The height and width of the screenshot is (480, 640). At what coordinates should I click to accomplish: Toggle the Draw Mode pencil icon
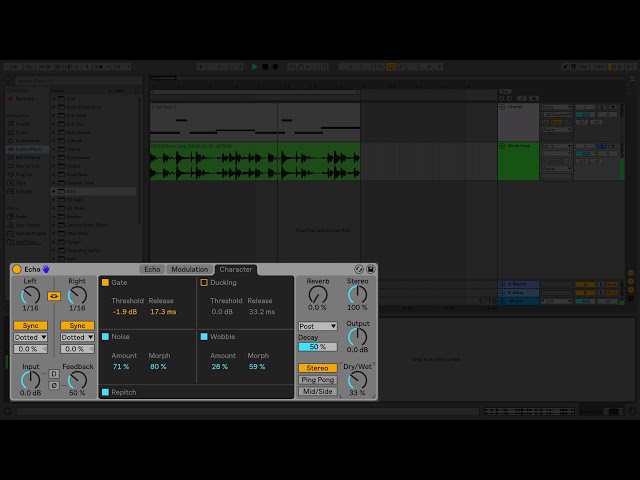click(565, 67)
